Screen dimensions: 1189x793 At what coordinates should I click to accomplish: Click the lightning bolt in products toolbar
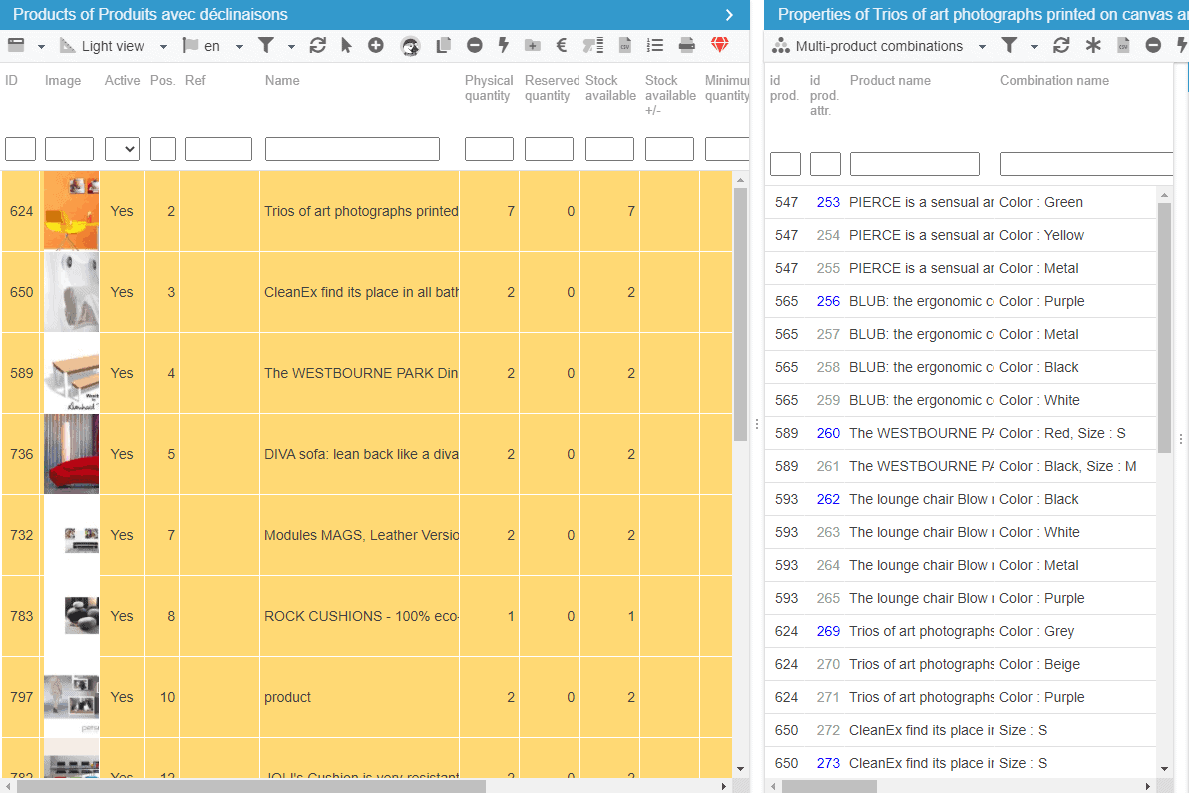point(503,46)
